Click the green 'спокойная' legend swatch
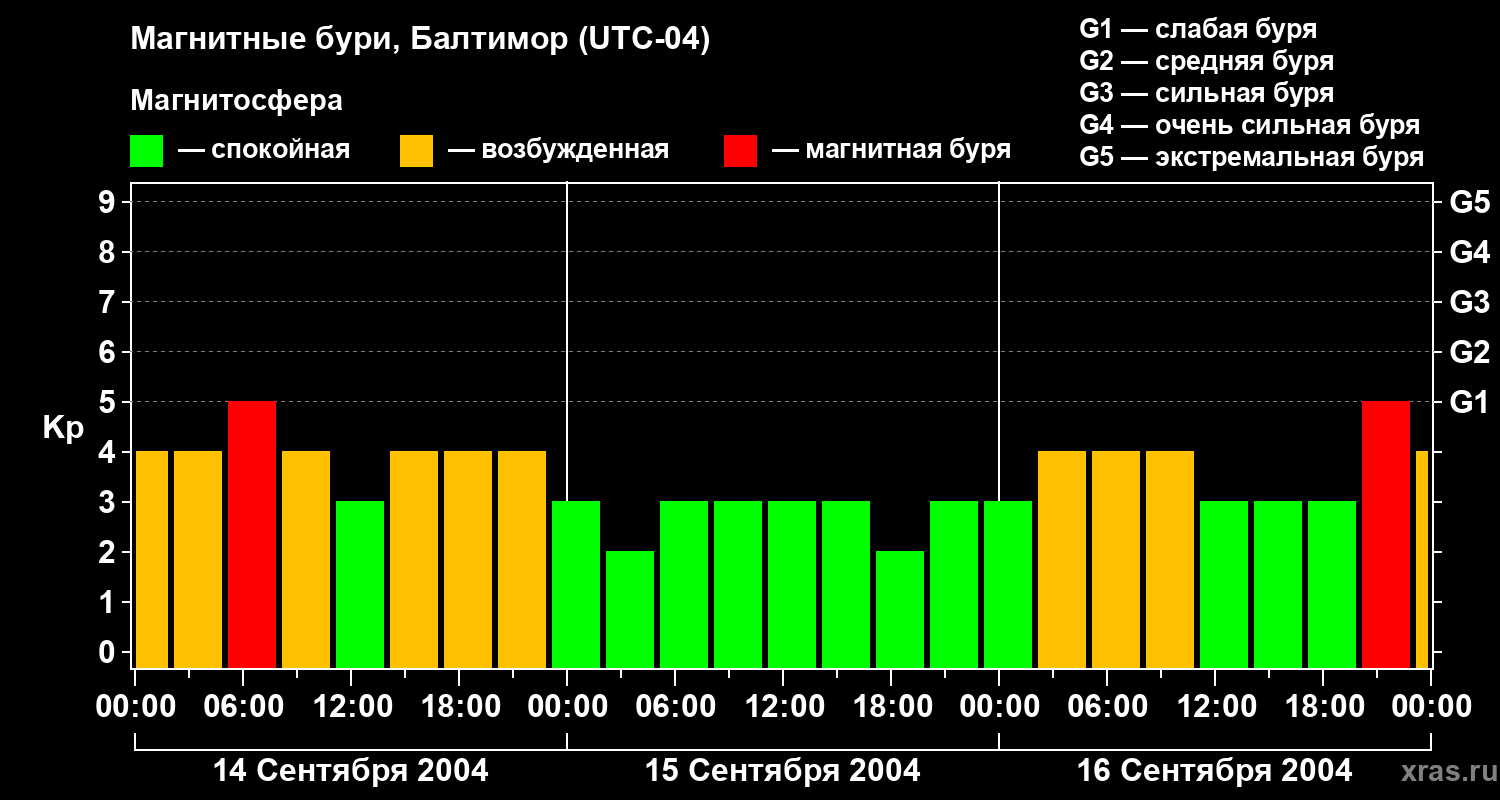The width and height of the screenshot is (1500, 800). 146,151
